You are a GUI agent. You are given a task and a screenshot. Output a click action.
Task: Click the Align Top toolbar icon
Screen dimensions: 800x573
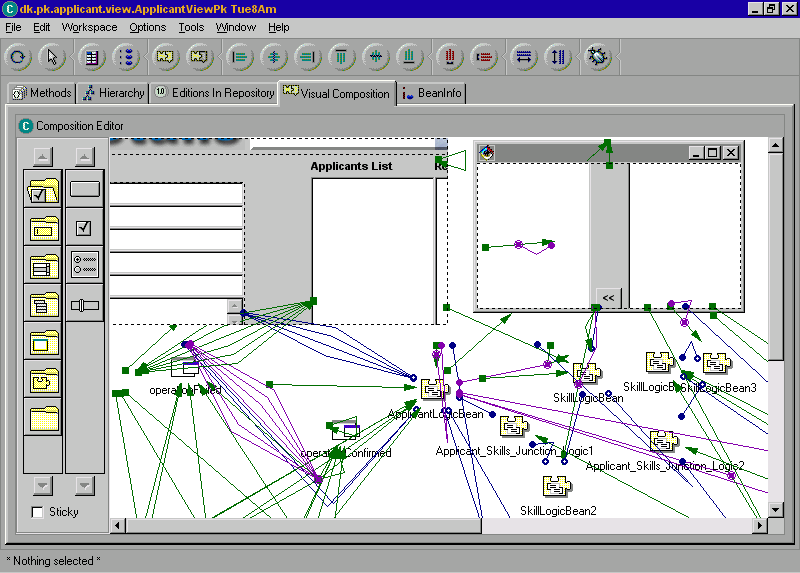pos(342,58)
